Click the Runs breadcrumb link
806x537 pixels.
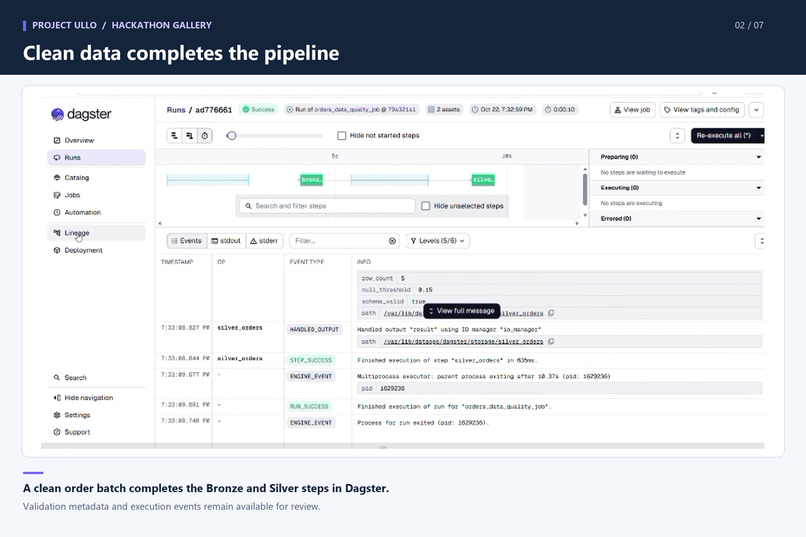(176, 110)
